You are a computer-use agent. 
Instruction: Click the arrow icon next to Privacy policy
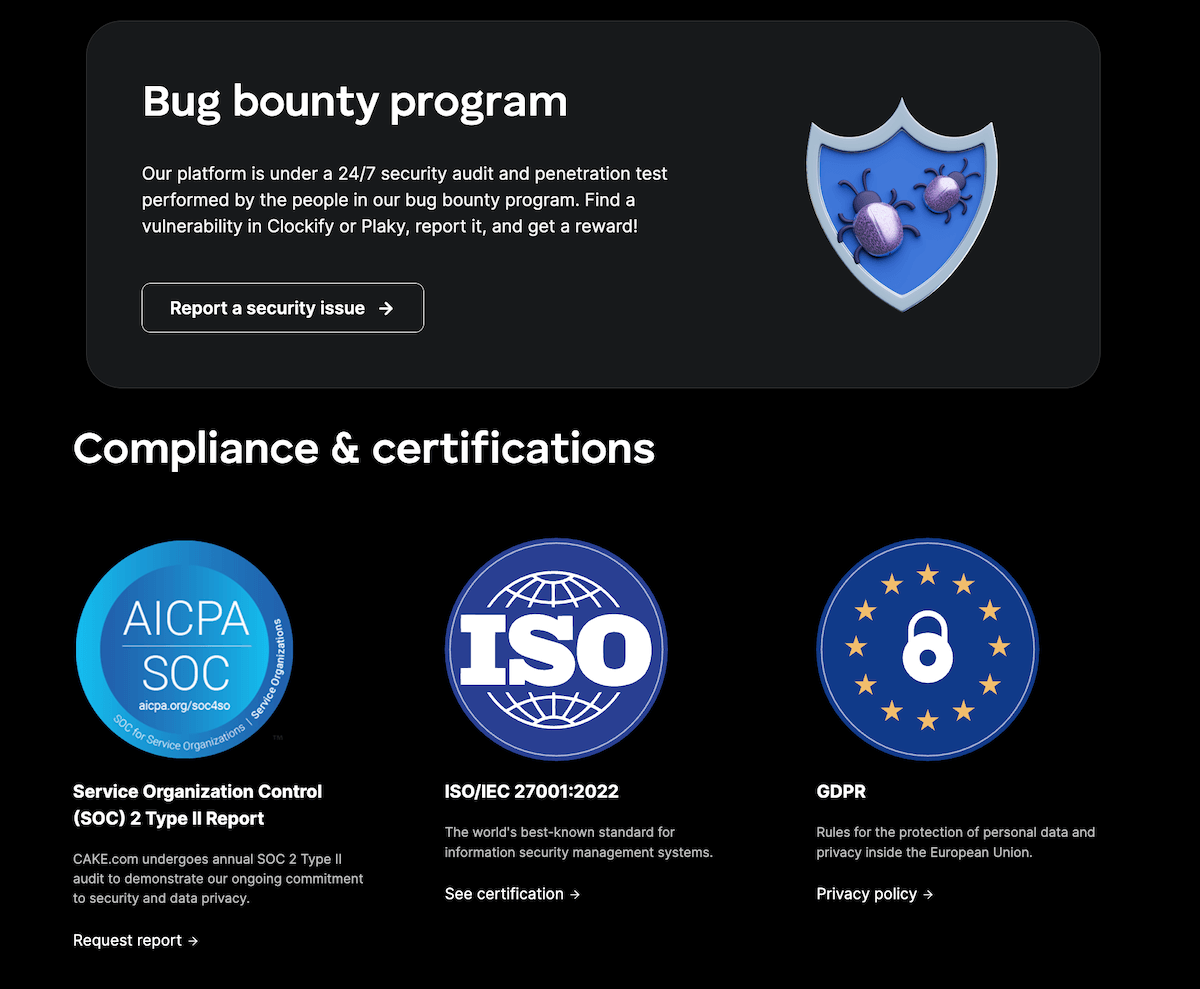point(928,894)
